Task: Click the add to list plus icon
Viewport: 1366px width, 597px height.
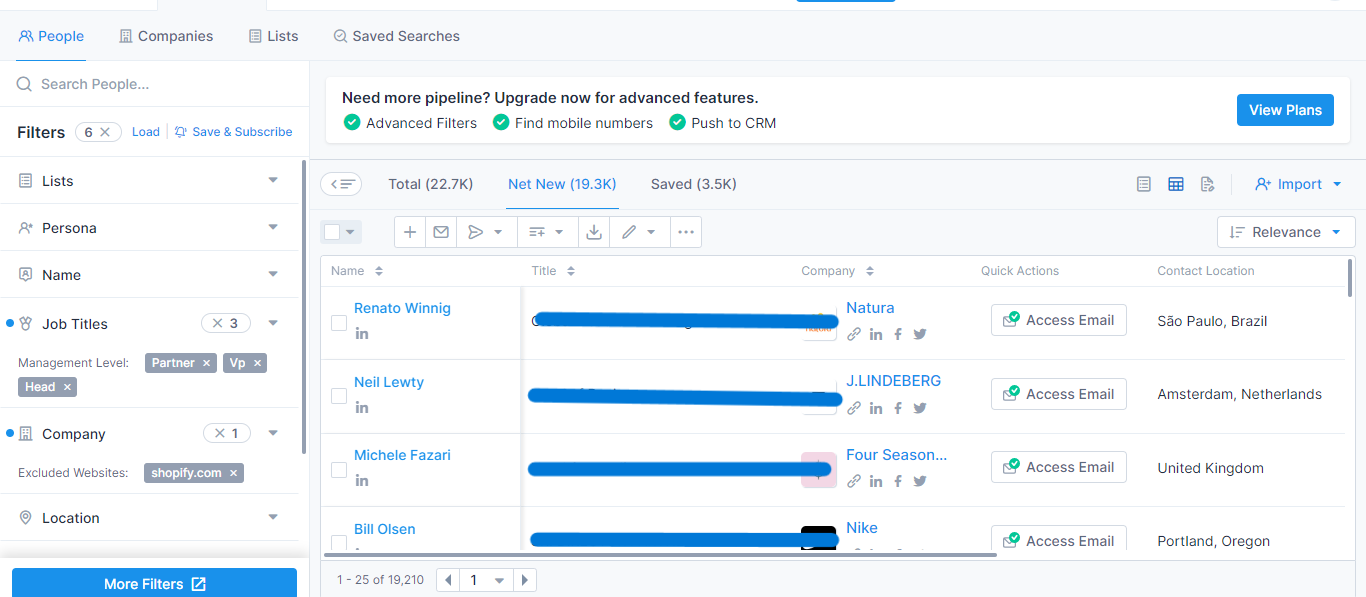Action: coord(410,232)
